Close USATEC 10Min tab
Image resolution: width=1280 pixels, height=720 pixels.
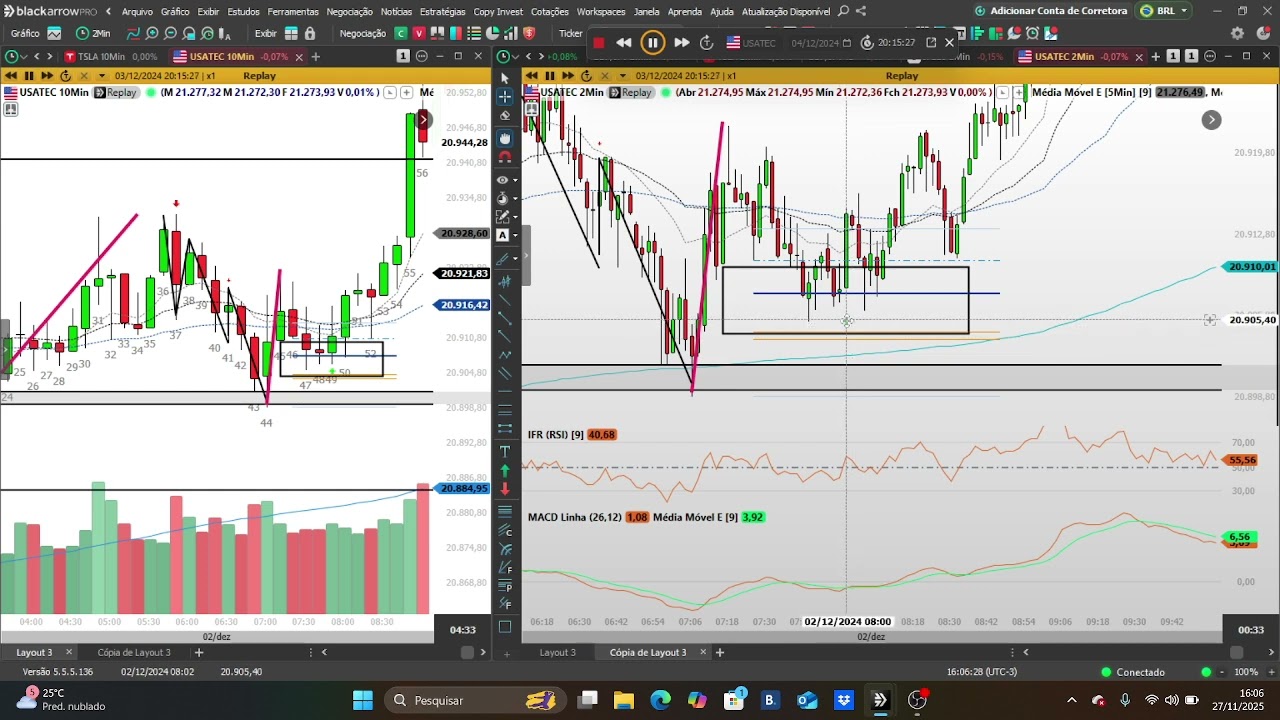tap(298, 56)
